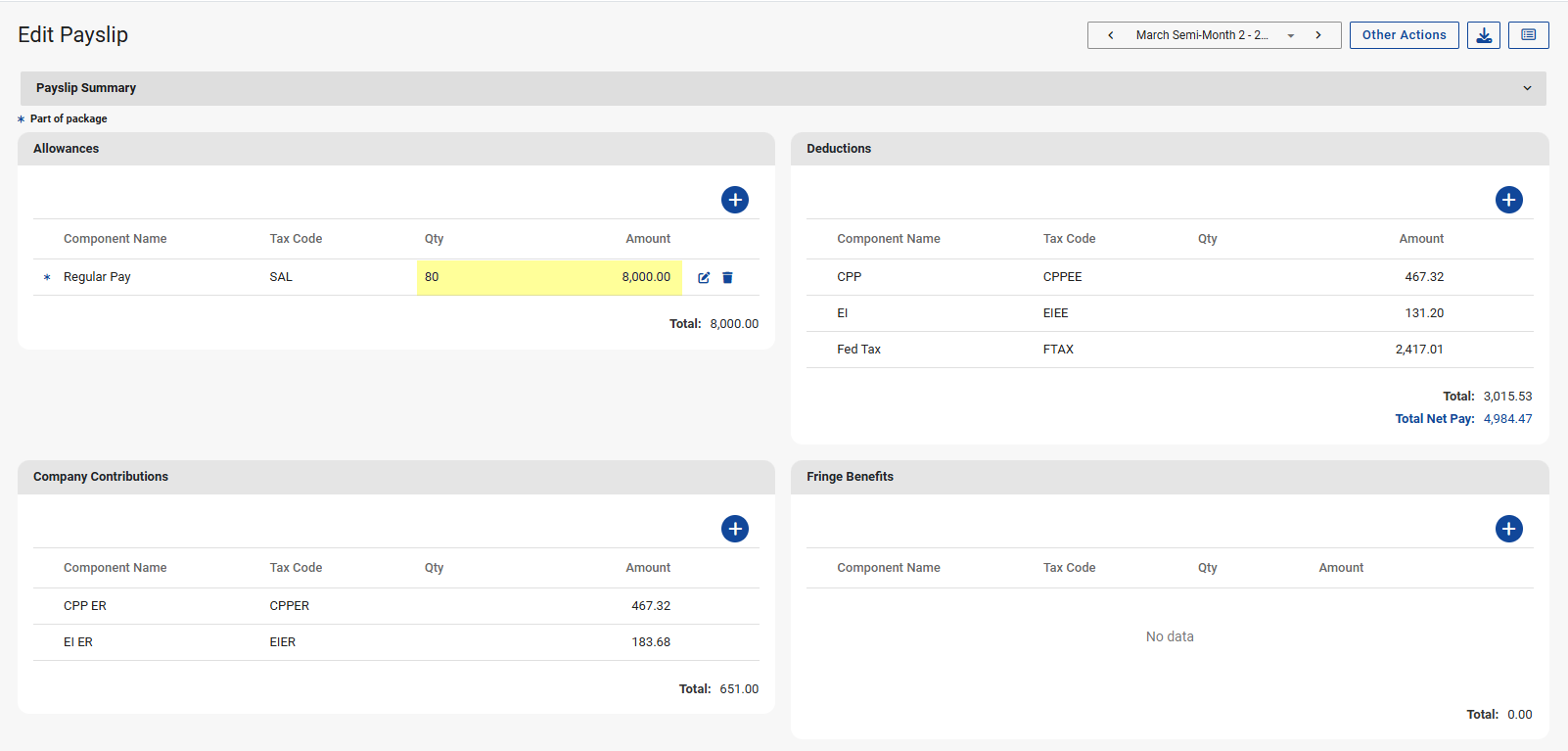Delete the Regular Pay allowance row
The width and height of the screenshot is (1568, 751).
(x=727, y=278)
